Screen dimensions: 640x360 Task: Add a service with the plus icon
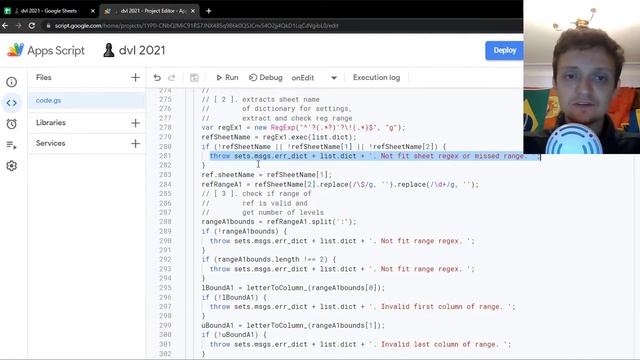pyautogui.click(x=135, y=143)
